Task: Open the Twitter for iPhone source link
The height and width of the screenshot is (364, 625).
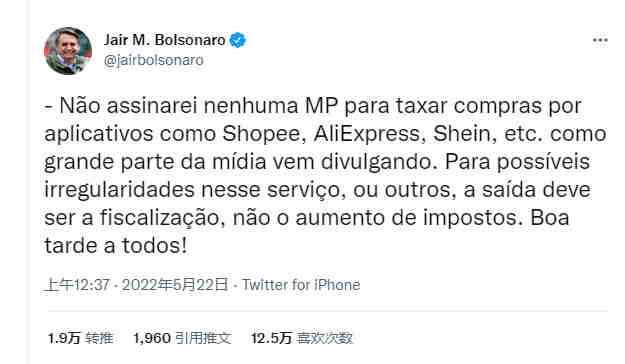Action: (x=301, y=285)
